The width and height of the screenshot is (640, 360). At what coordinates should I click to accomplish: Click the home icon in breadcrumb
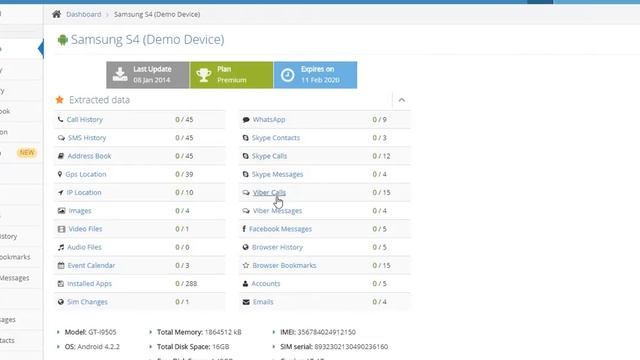tap(56, 14)
